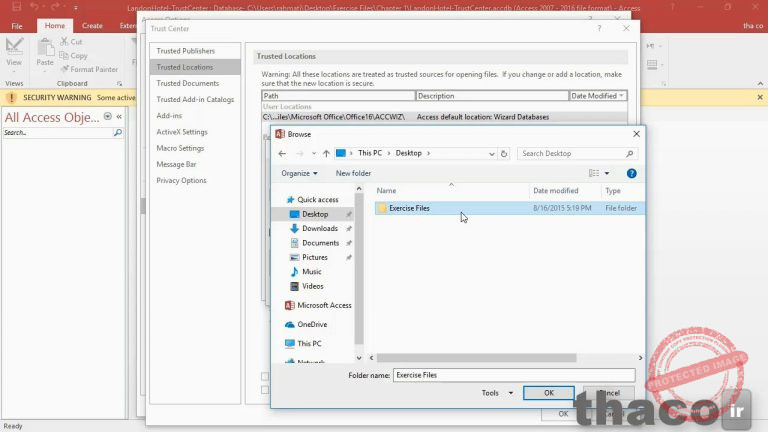Go back using the Browse back arrow
768x432 pixels.
(283, 153)
